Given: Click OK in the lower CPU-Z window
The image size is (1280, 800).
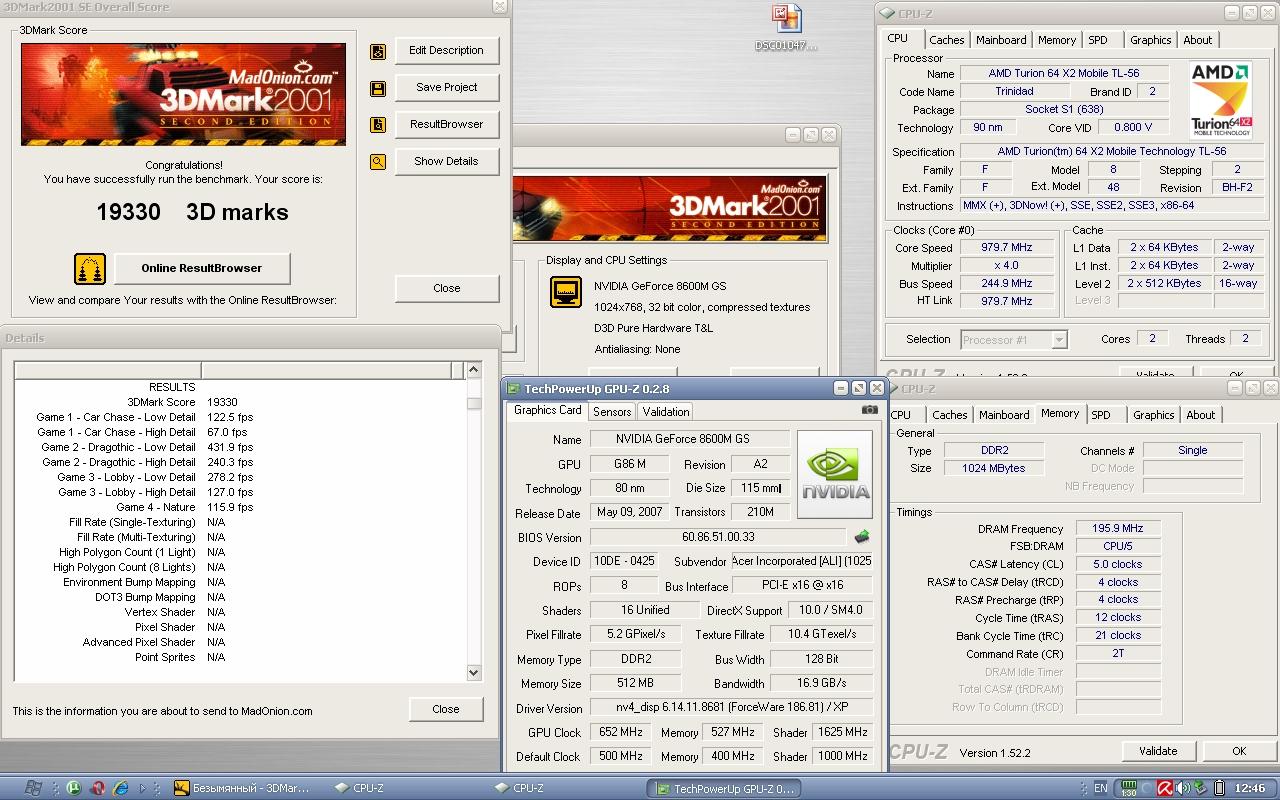Looking at the screenshot, I should pos(1239,751).
